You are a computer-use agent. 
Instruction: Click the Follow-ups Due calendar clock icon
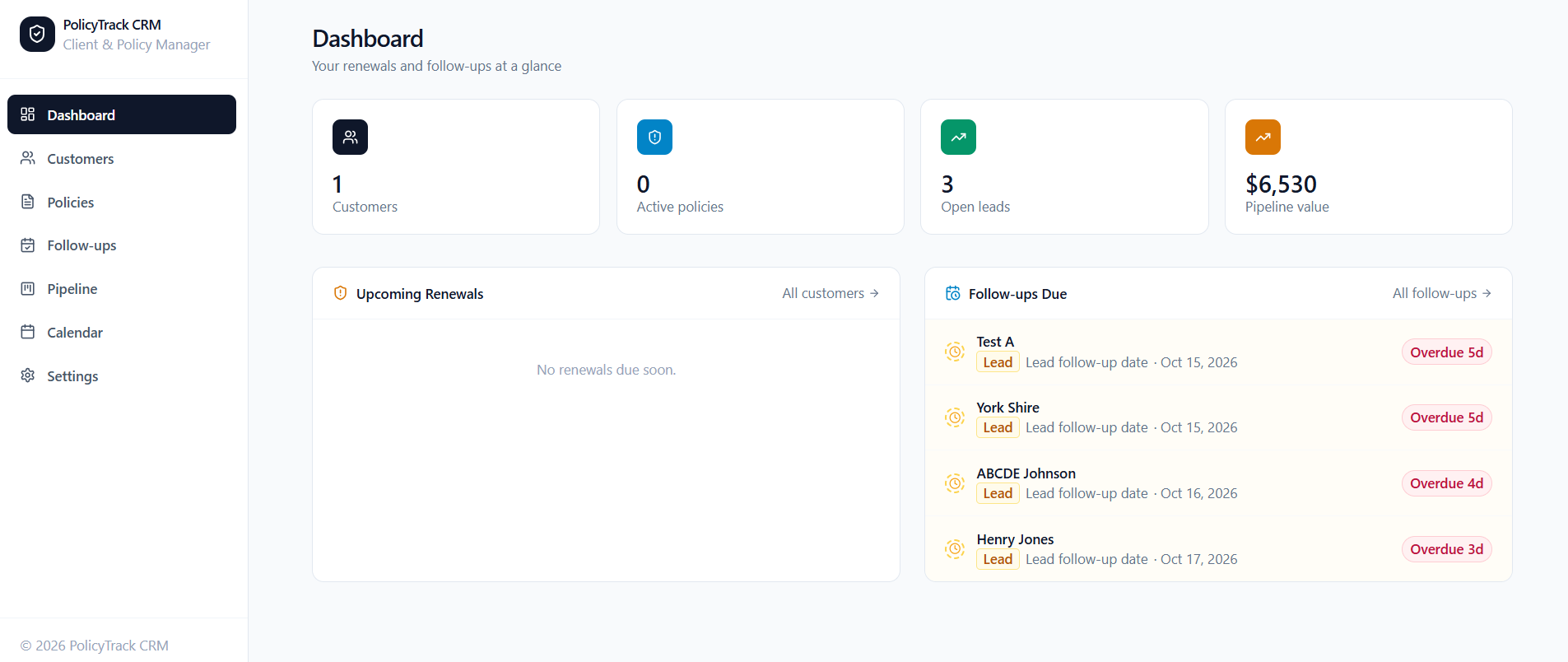[x=952, y=293]
